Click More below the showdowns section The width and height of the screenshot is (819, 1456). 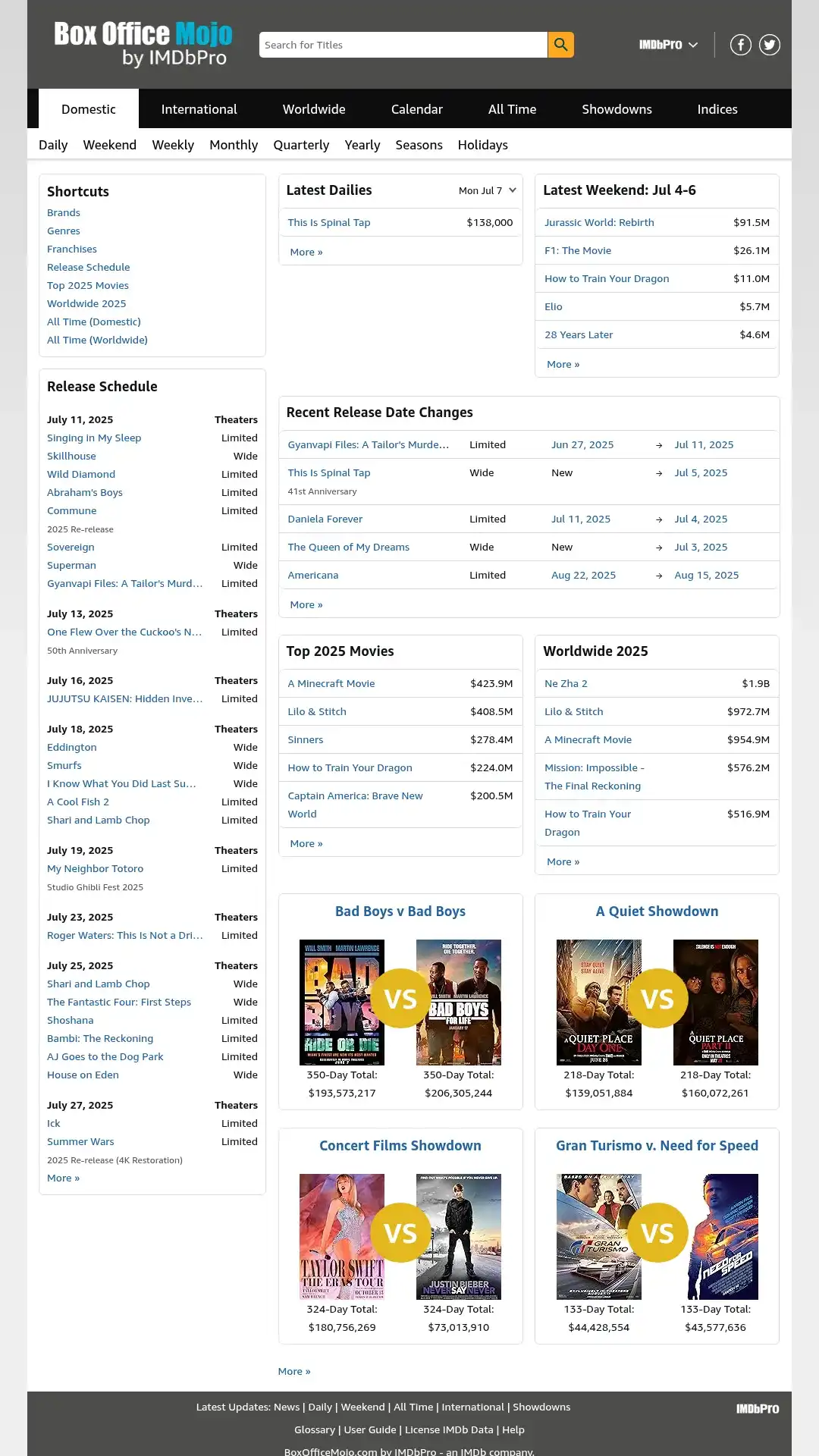pos(294,1372)
